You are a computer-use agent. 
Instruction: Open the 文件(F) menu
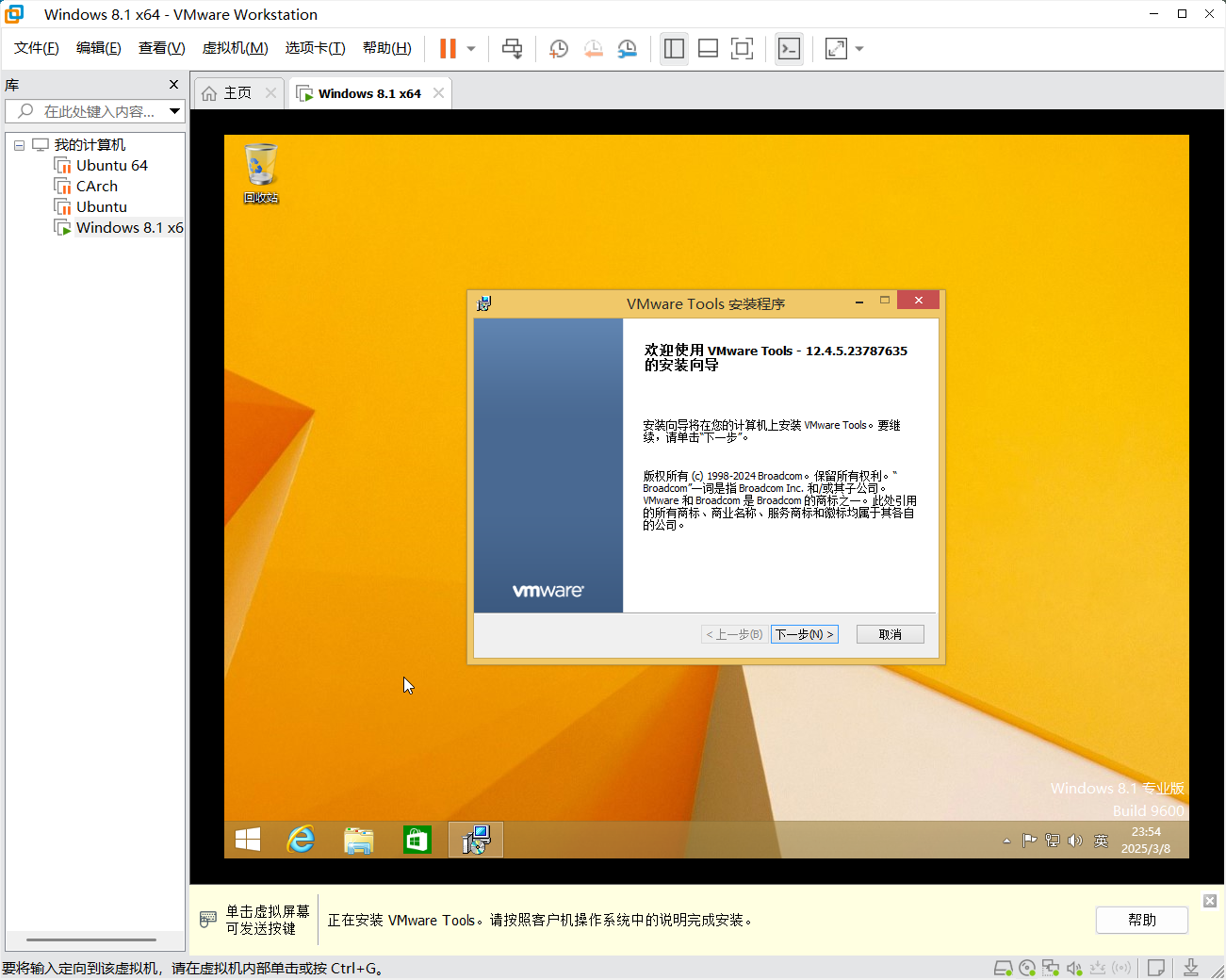37,48
